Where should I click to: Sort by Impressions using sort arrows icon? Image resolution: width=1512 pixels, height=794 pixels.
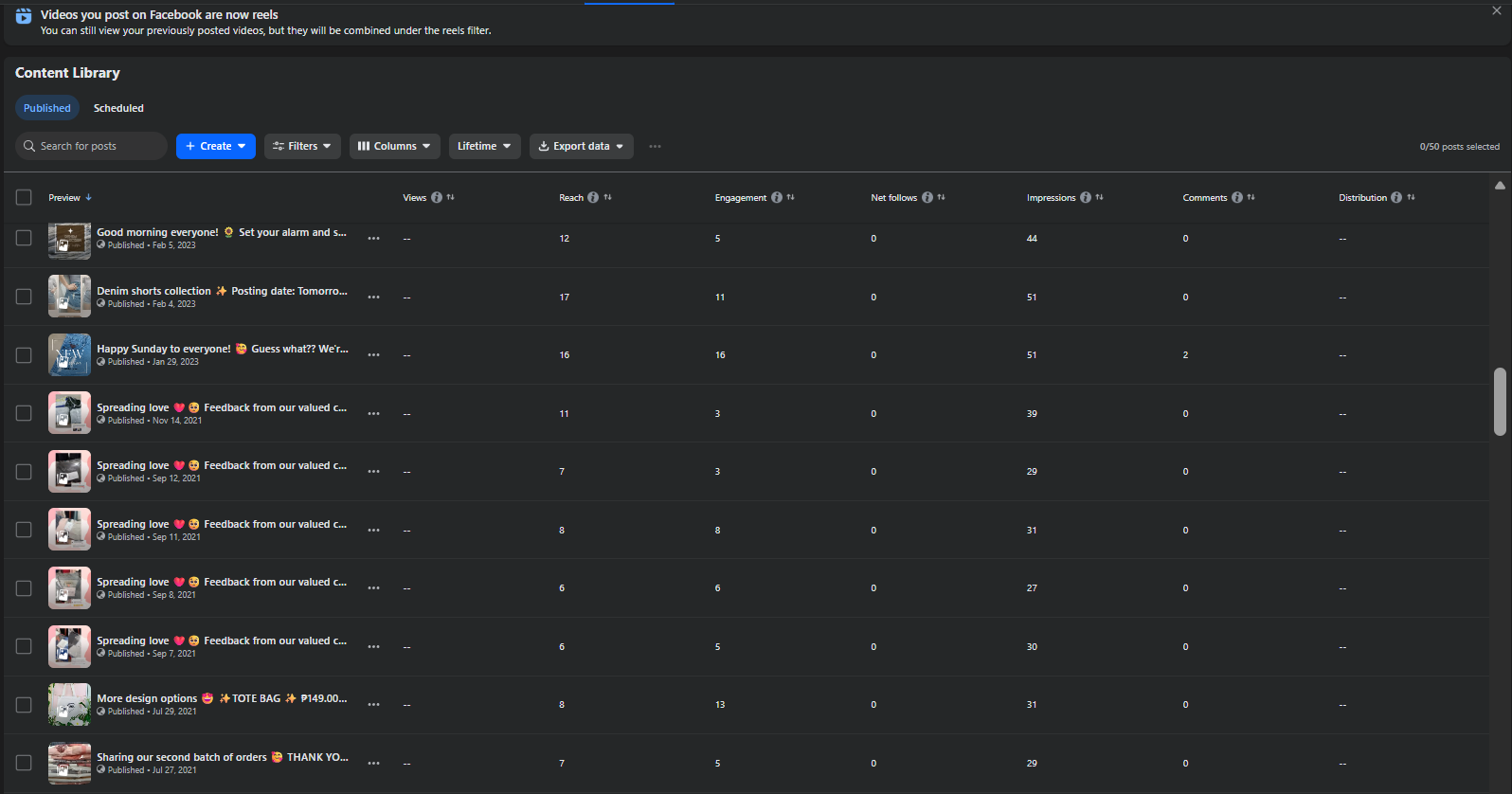pyautogui.click(x=1099, y=198)
